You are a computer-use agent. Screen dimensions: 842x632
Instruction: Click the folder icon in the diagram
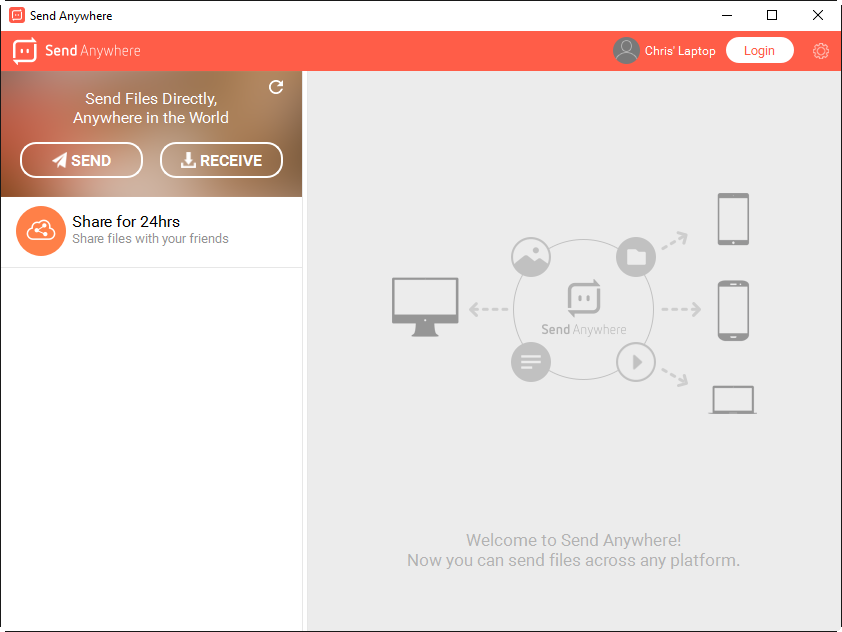pyautogui.click(x=635, y=257)
